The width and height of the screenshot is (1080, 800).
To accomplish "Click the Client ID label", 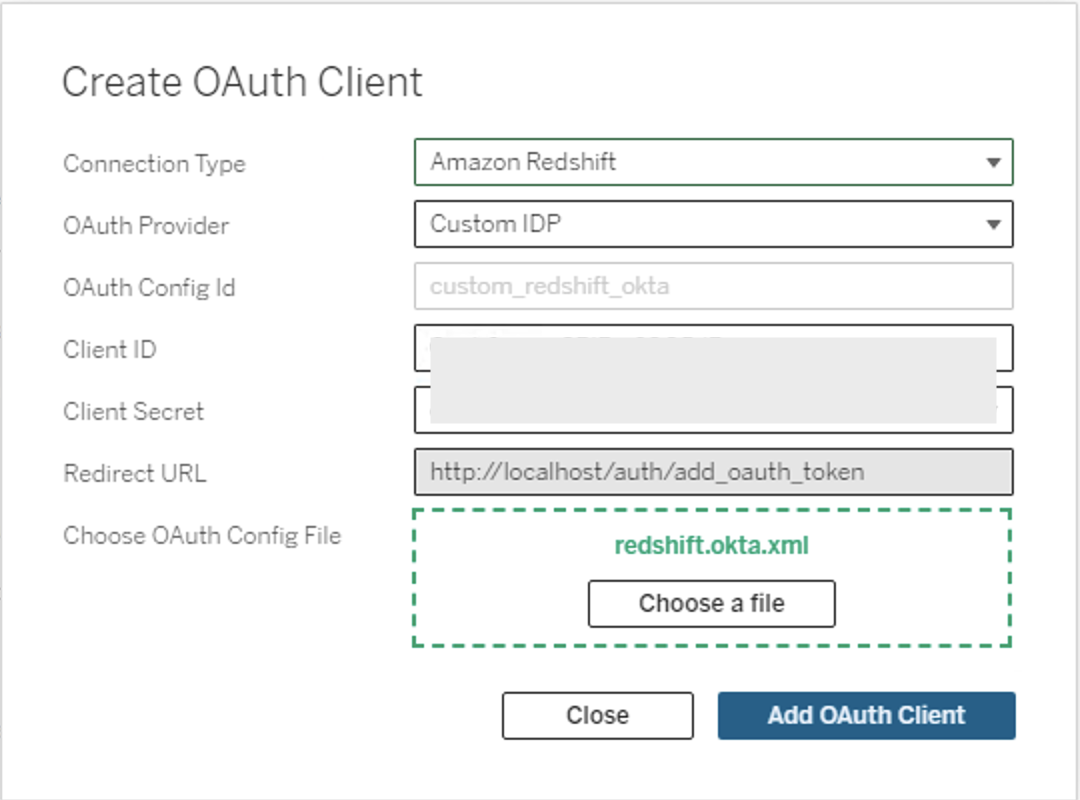I will [x=110, y=349].
